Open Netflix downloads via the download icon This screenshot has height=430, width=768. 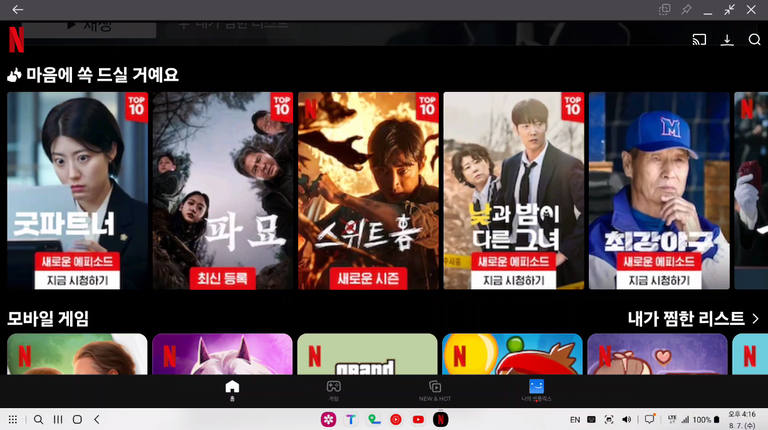coord(727,40)
